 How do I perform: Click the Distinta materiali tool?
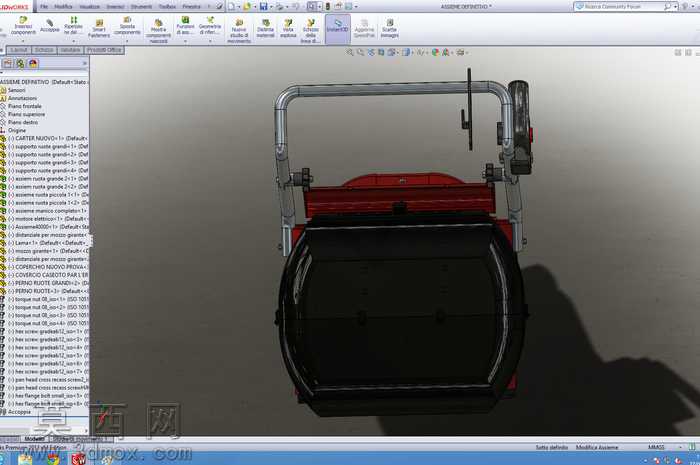point(265,28)
